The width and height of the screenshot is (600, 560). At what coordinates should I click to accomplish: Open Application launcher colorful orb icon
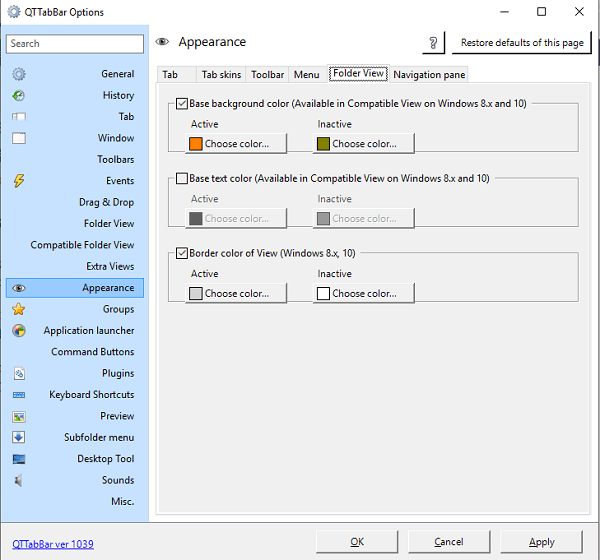click(x=19, y=330)
